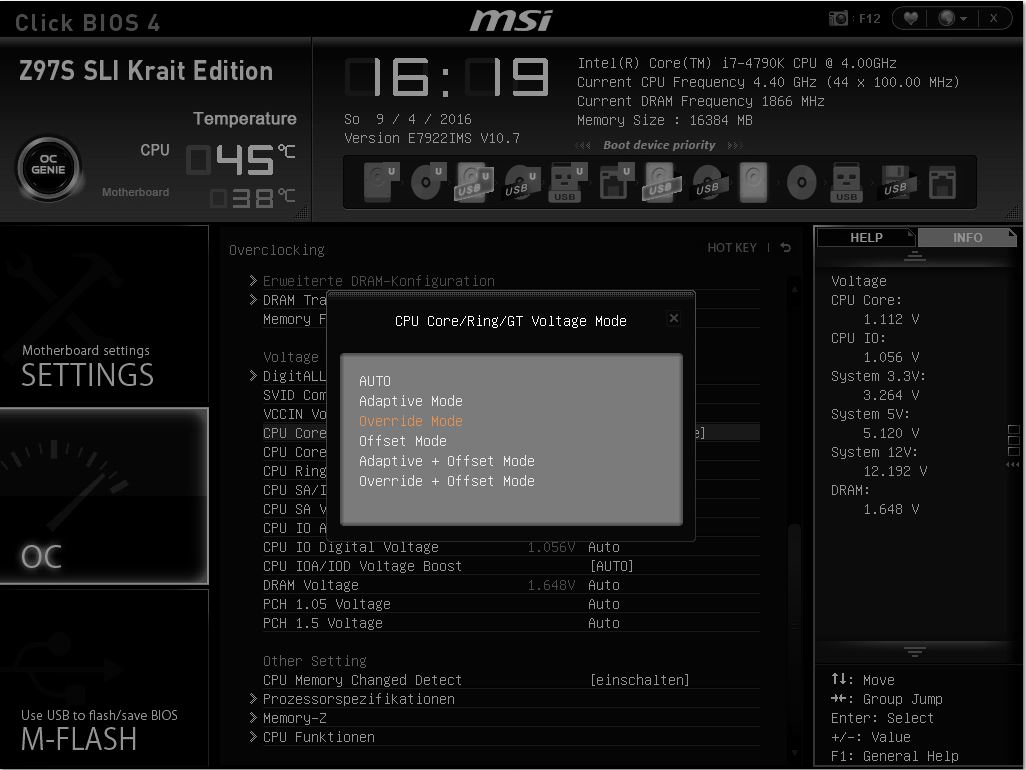Open the OC overclocking section
Image resolution: width=1026 pixels, height=770 pixels.
point(104,496)
